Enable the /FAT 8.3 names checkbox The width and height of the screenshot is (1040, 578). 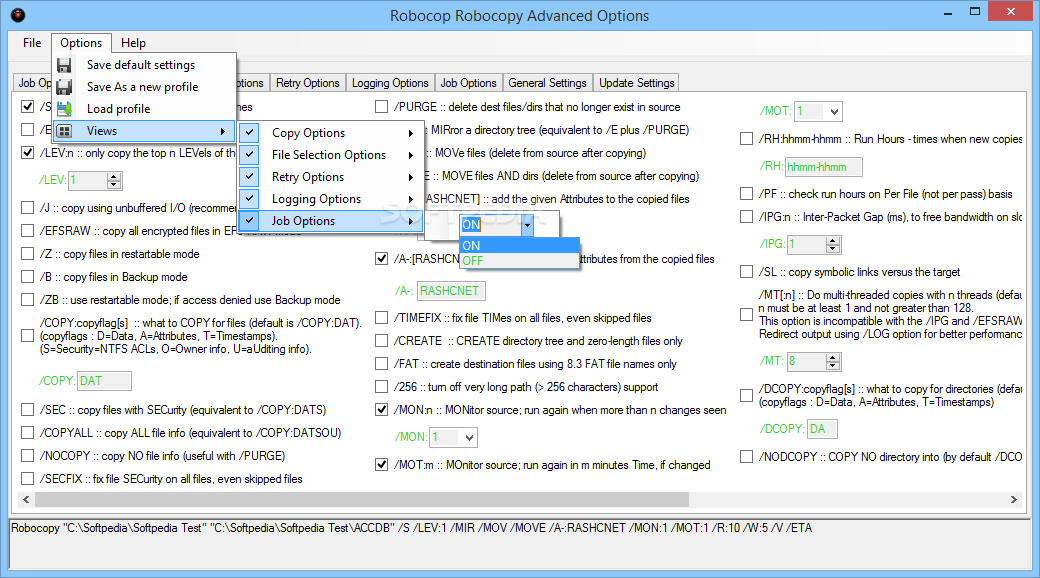click(x=381, y=364)
